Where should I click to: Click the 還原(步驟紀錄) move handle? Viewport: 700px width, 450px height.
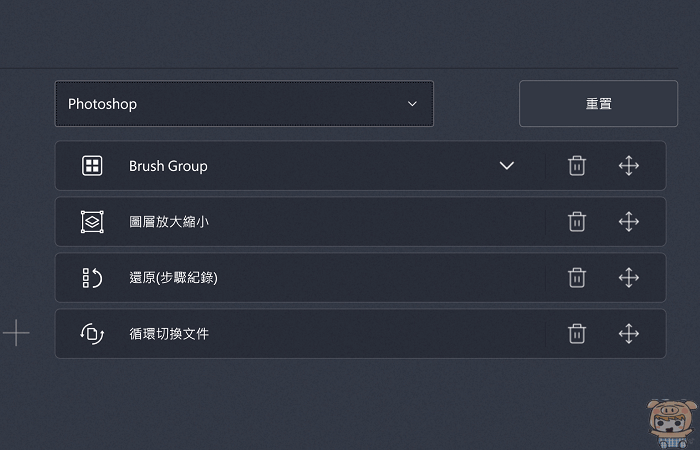click(628, 278)
